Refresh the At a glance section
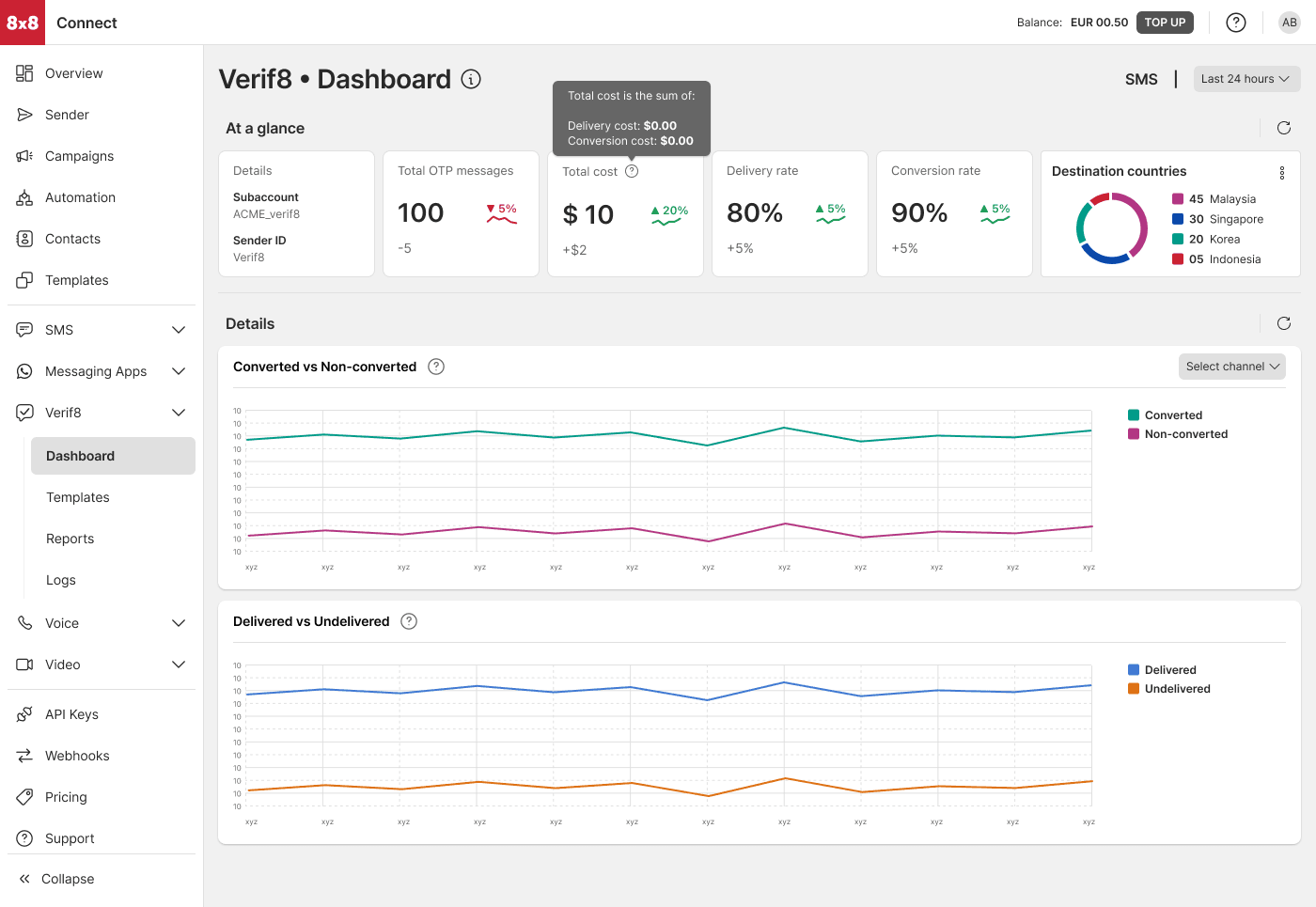The height and width of the screenshot is (907, 1316). (x=1284, y=128)
